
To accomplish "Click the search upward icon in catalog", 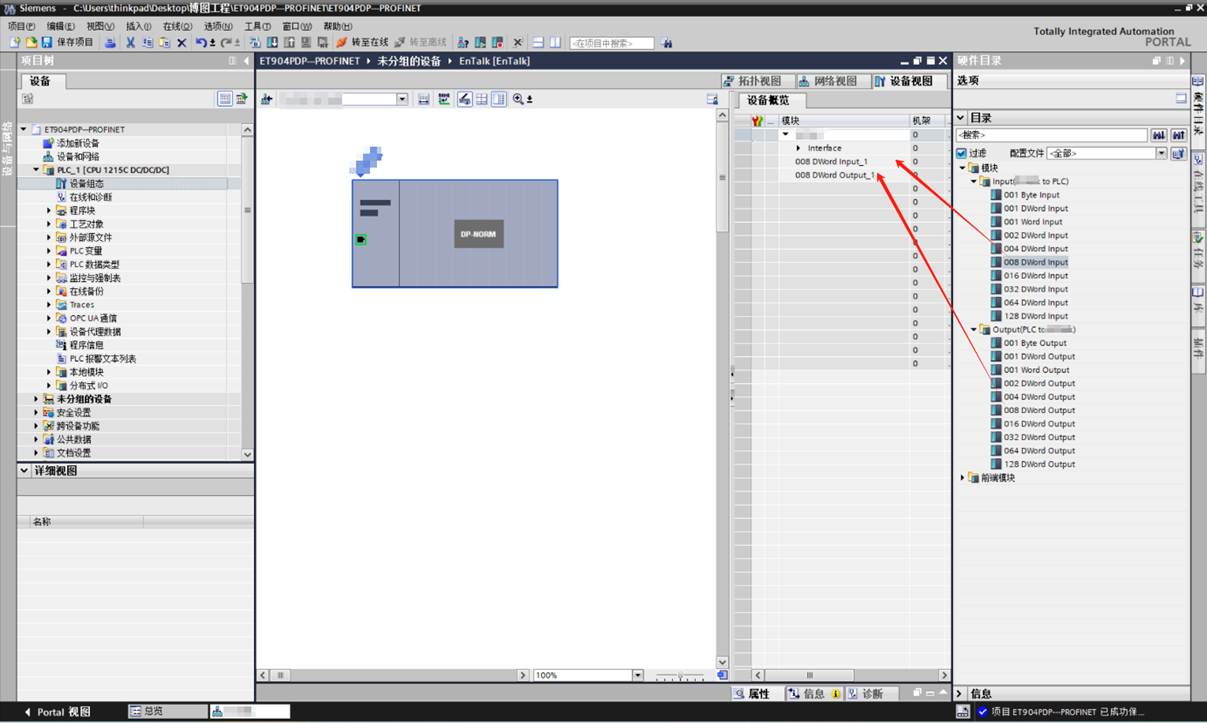I will [1178, 135].
